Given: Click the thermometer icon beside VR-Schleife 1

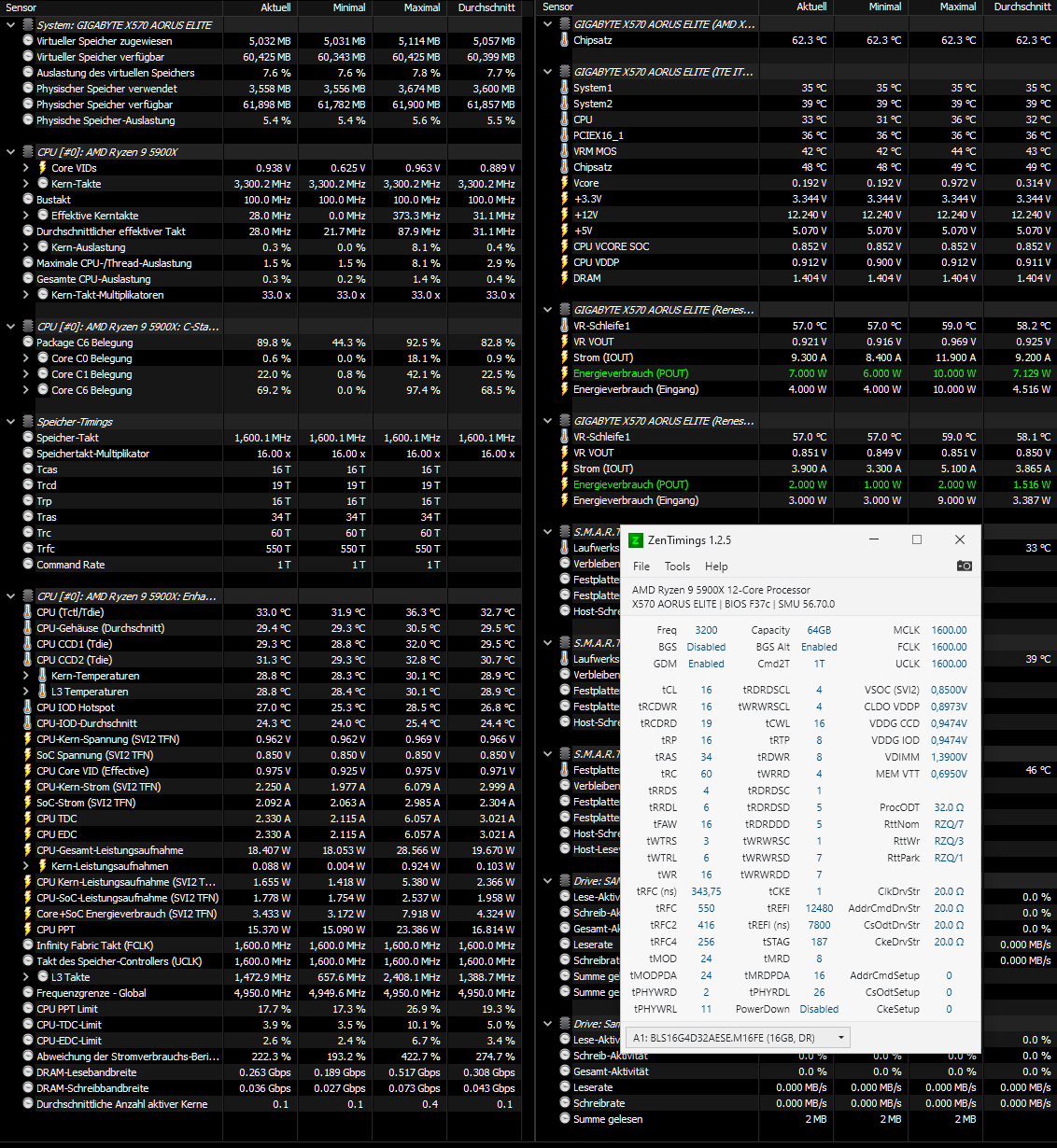Looking at the screenshot, I should click(562, 325).
